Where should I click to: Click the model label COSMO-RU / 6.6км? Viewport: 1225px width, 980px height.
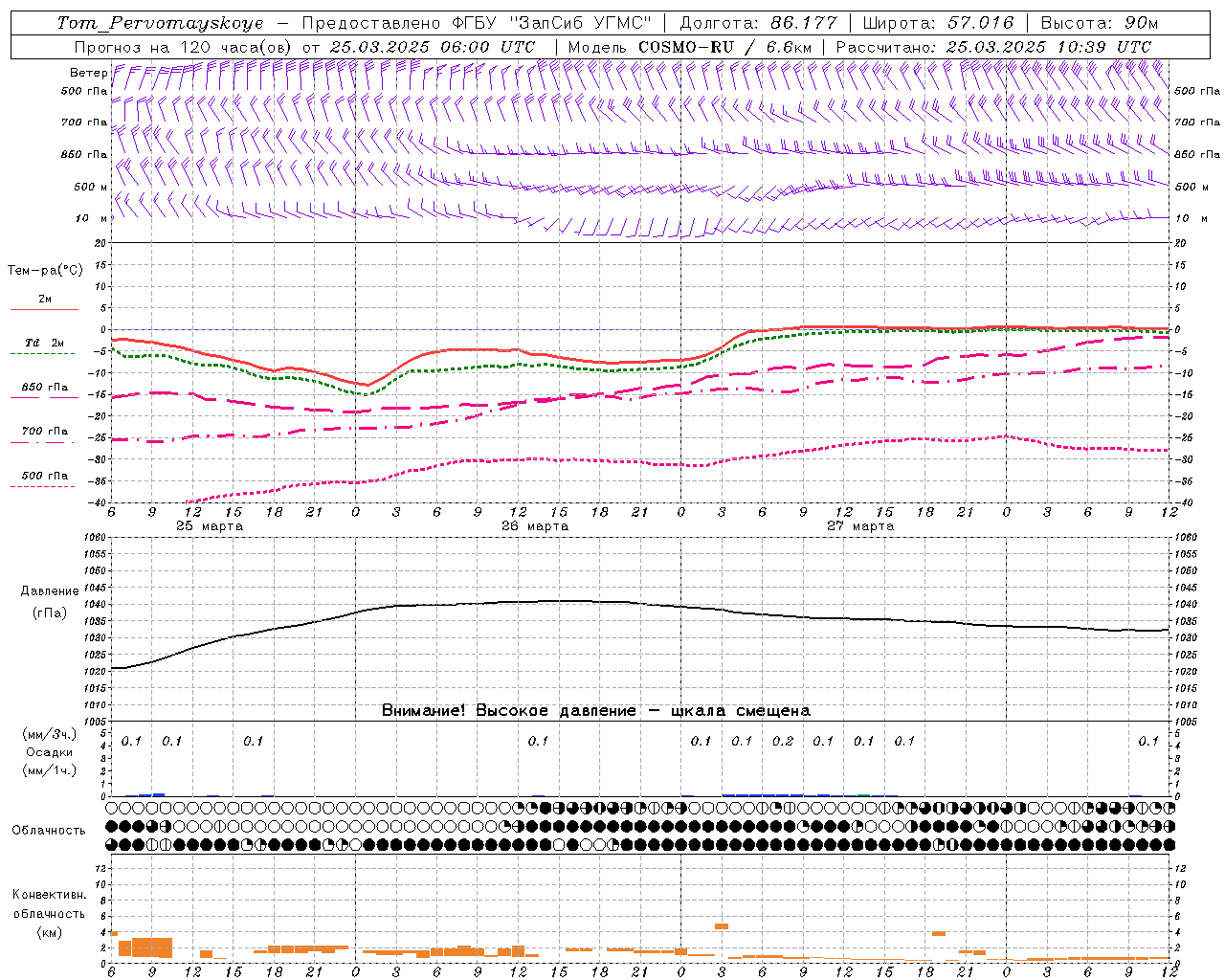[724, 47]
